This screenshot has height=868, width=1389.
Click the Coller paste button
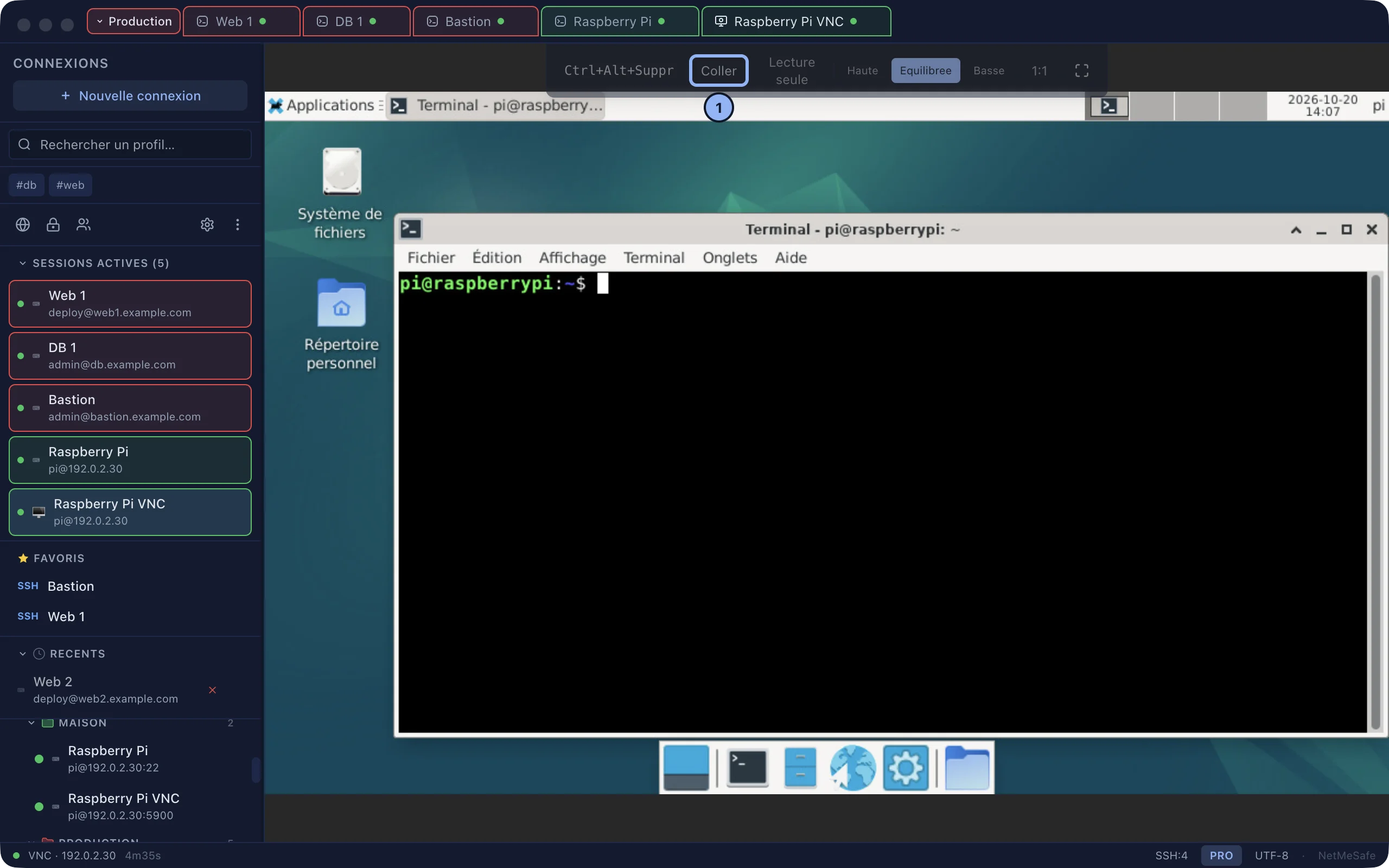(718, 71)
